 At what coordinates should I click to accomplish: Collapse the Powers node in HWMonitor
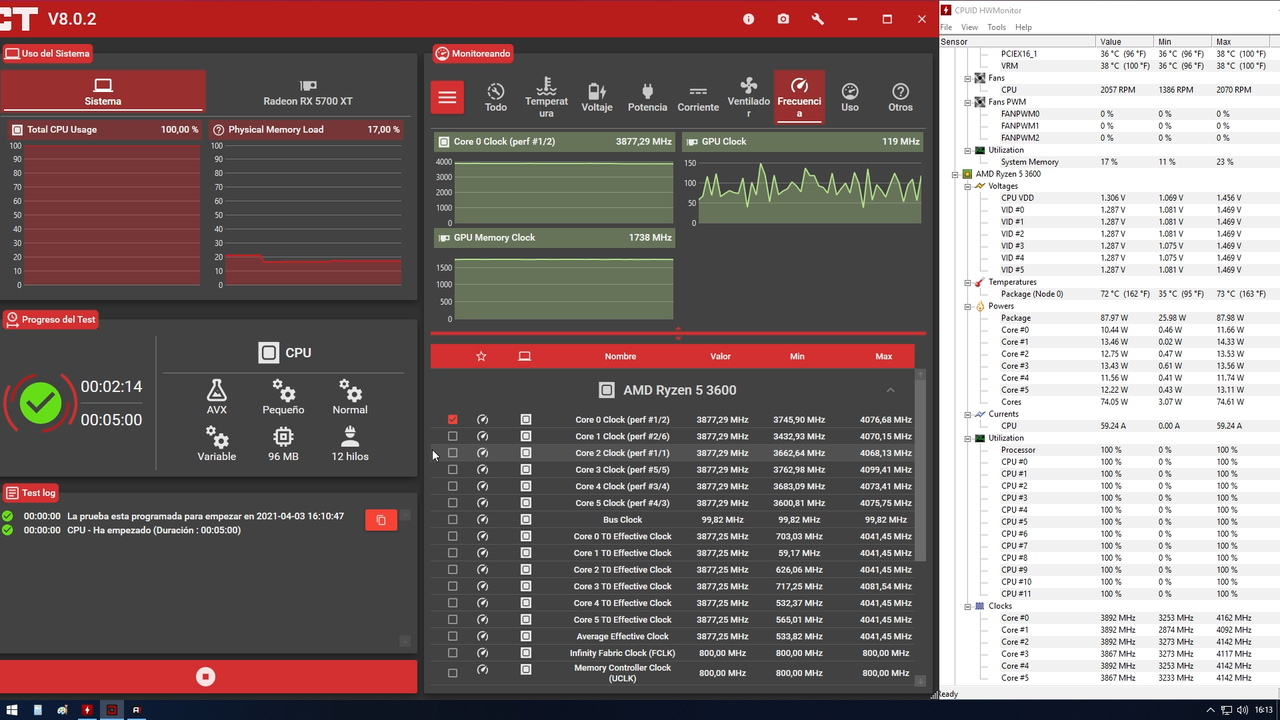coord(968,306)
